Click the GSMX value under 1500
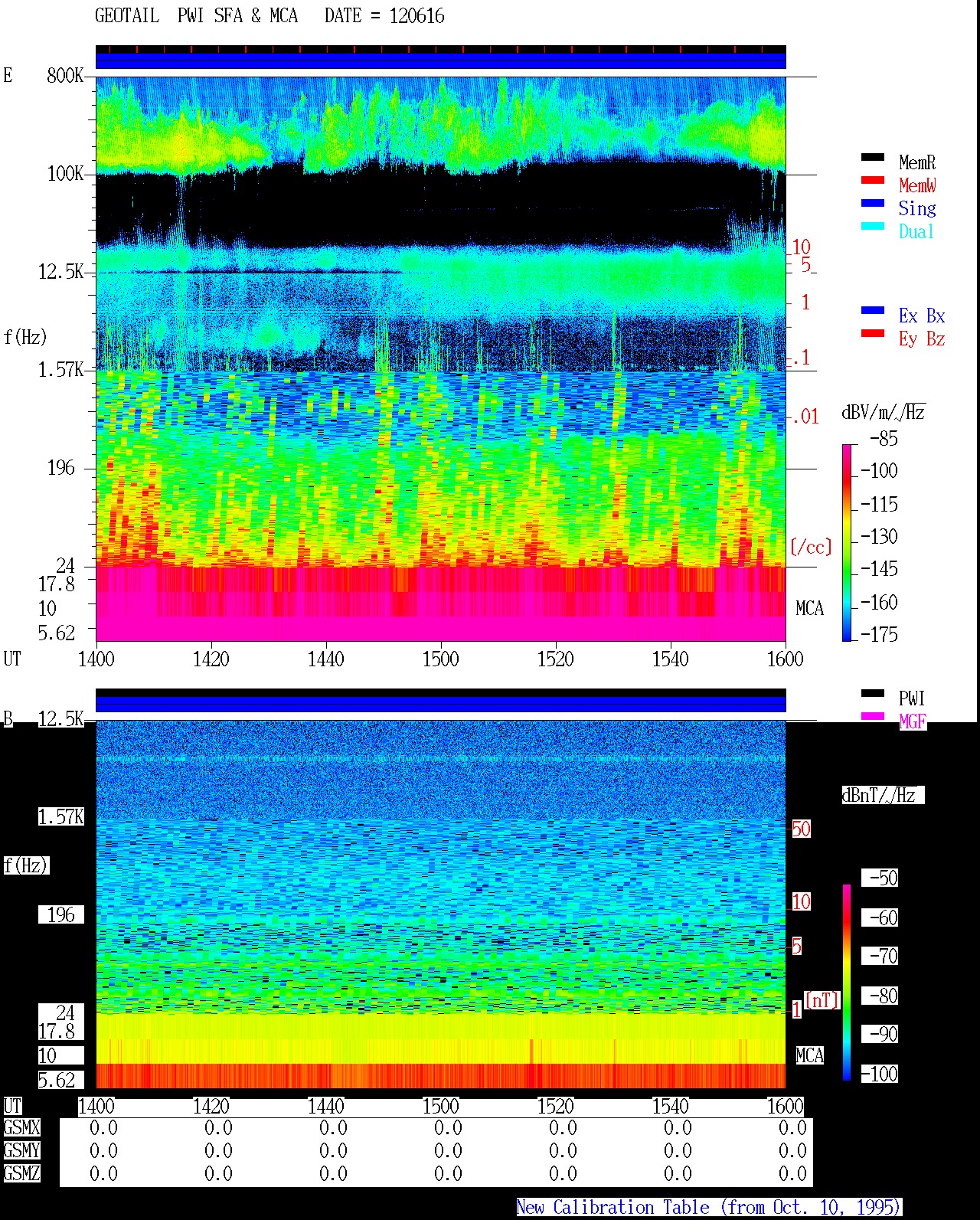The width and height of the screenshot is (980, 1220). [448, 1127]
